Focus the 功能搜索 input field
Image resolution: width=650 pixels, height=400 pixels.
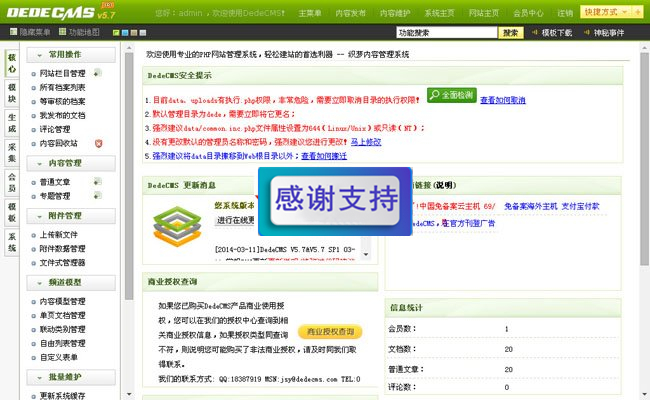point(446,32)
